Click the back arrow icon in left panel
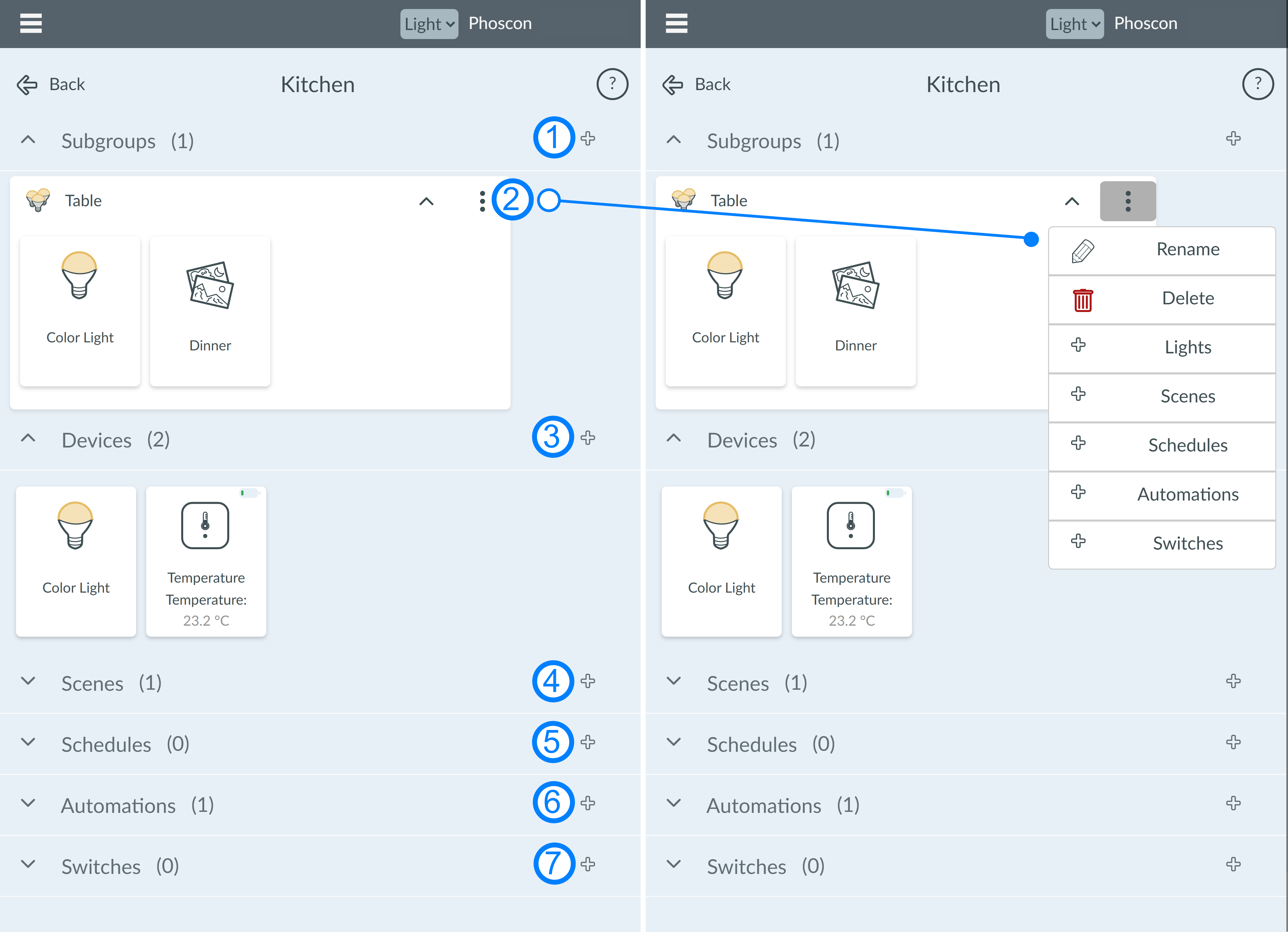Screen dimensions: 1288x932 tap(27, 85)
